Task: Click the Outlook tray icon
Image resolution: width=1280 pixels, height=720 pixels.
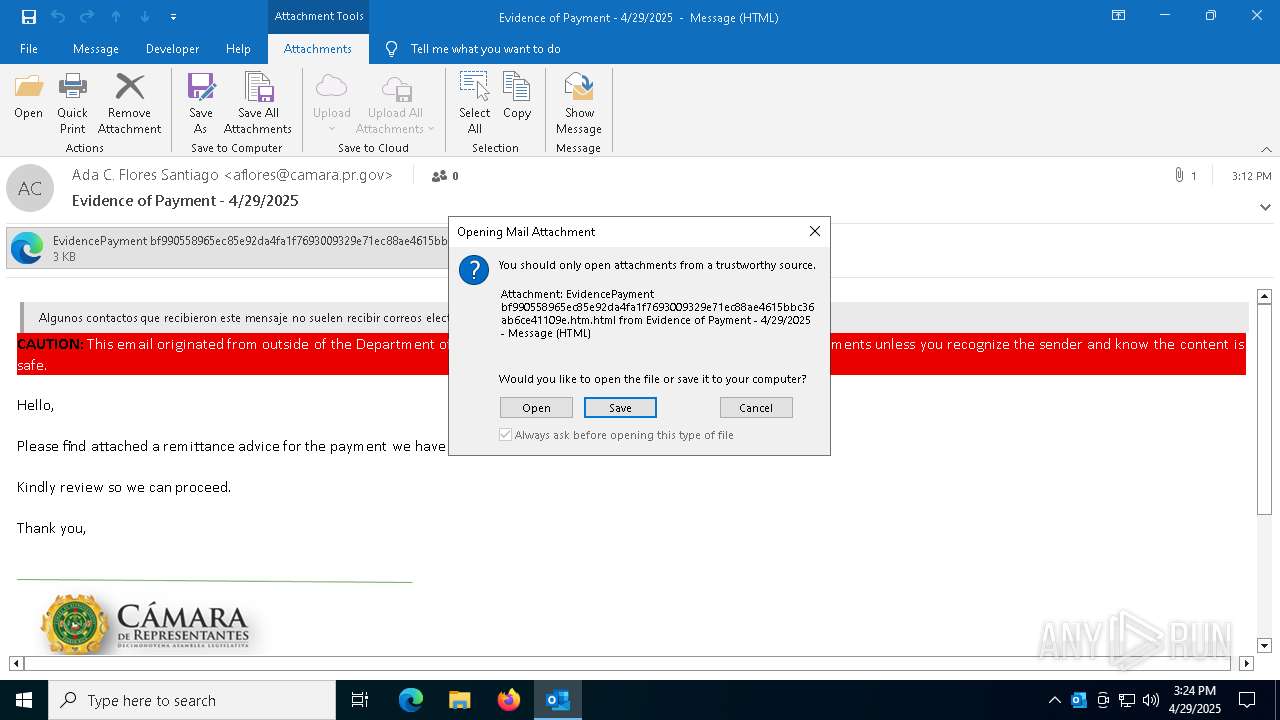Action: (x=1079, y=700)
